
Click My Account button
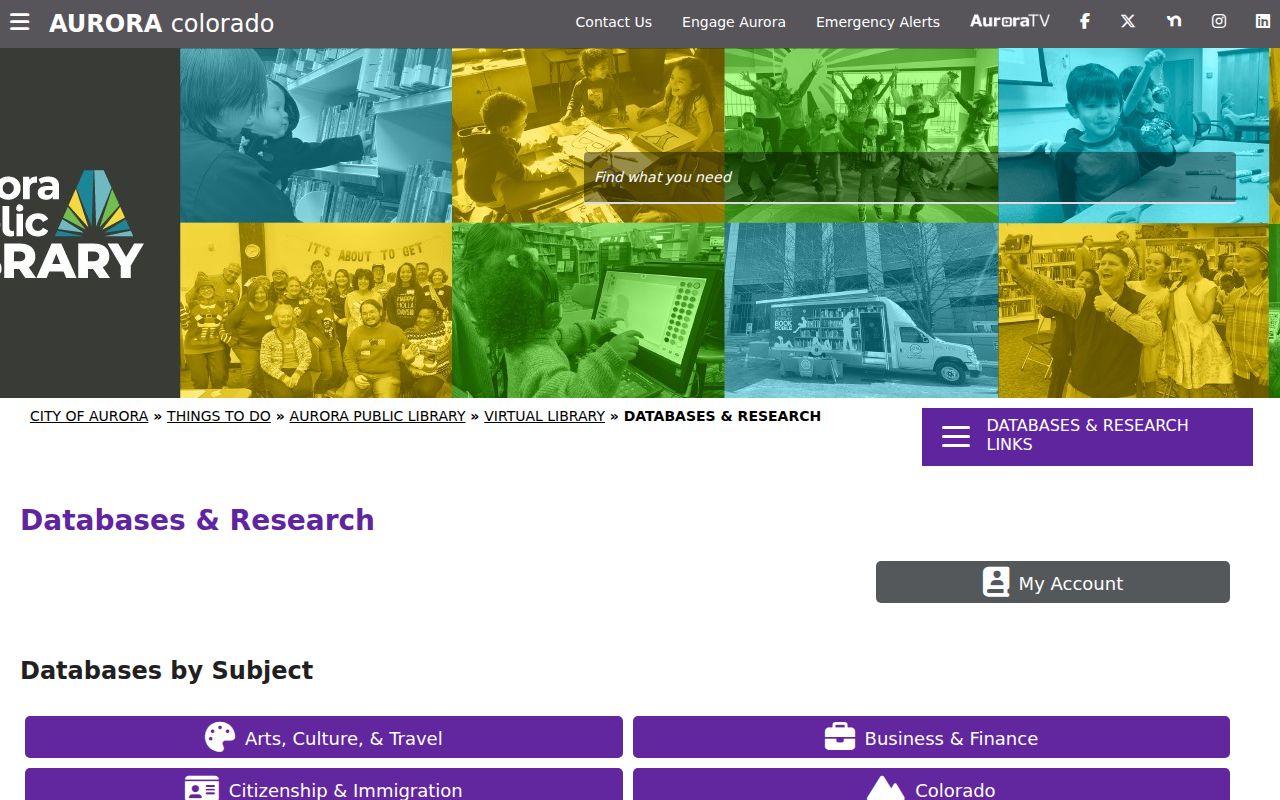click(1053, 582)
